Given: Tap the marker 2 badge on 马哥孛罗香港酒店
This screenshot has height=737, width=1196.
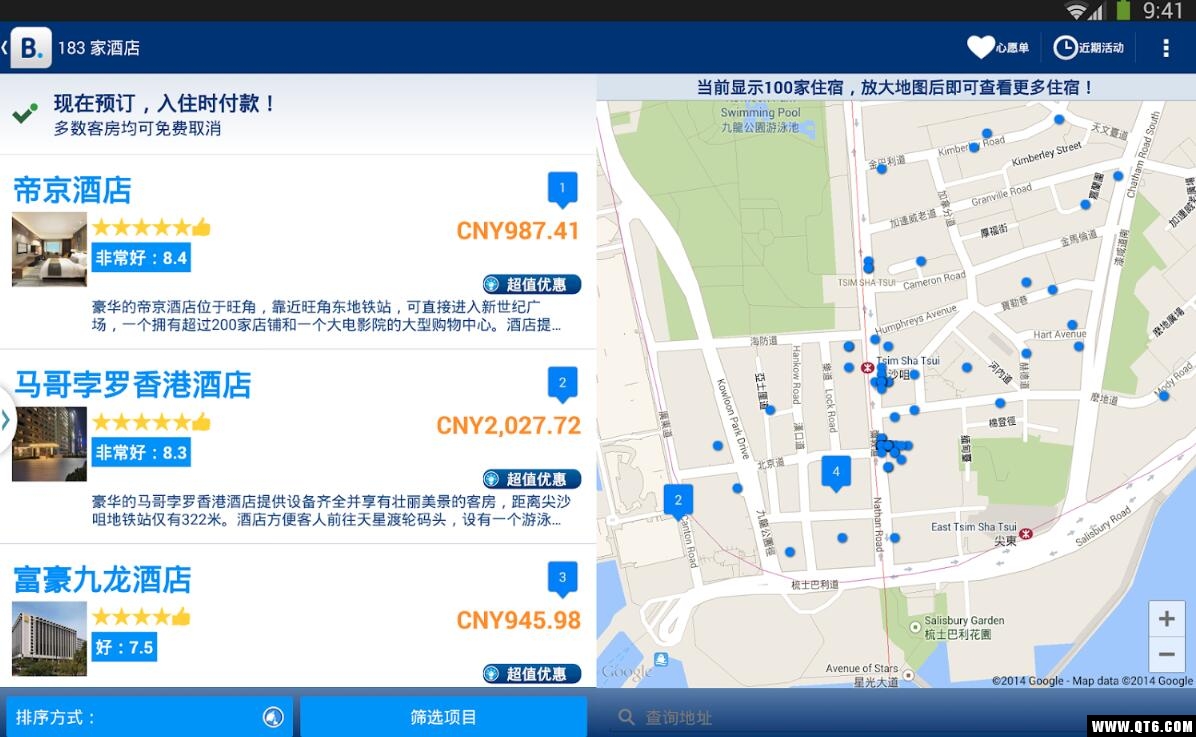Looking at the screenshot, I should point(562,384).
